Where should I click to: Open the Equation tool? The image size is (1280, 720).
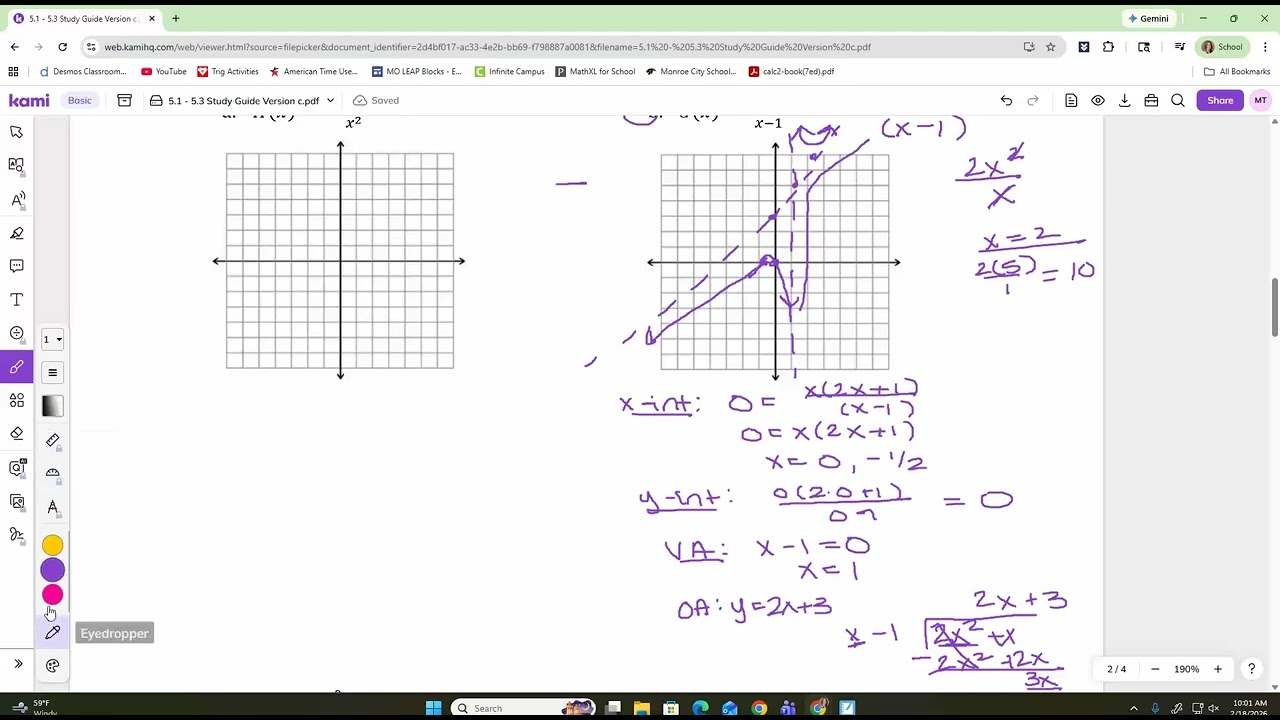tap(17, 333)
